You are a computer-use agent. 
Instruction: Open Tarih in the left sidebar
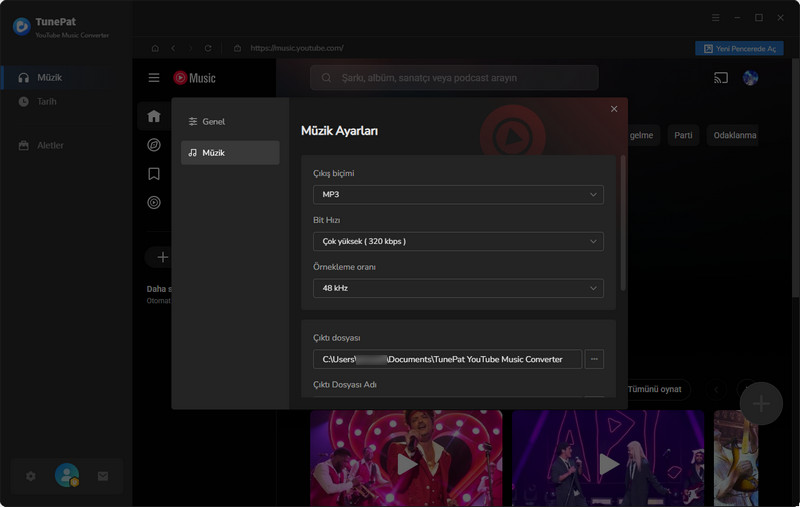pos(46,101)
